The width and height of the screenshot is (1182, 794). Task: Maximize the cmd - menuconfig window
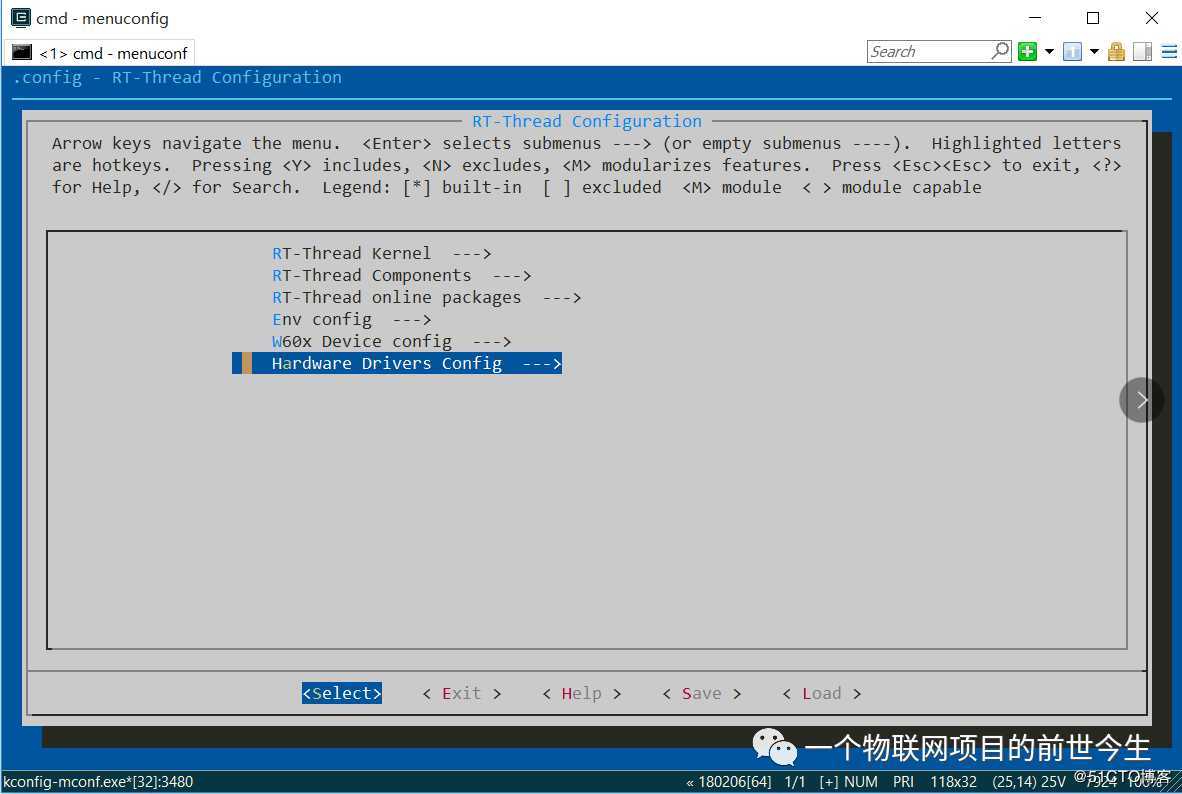click(x=1093, y=17)
